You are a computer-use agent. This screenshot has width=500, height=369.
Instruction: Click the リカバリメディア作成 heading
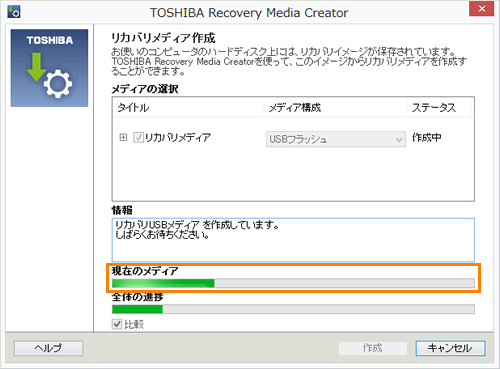[163, 38]
